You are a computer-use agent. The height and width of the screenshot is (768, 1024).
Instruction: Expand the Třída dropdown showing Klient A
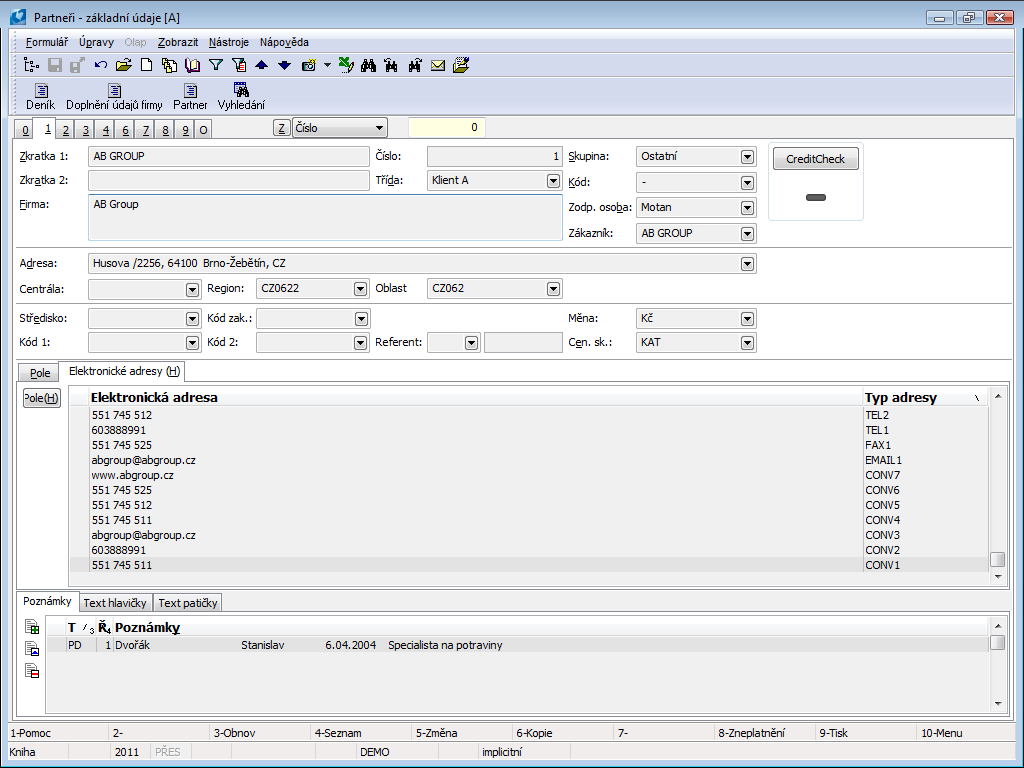click(x=553, y=181)
